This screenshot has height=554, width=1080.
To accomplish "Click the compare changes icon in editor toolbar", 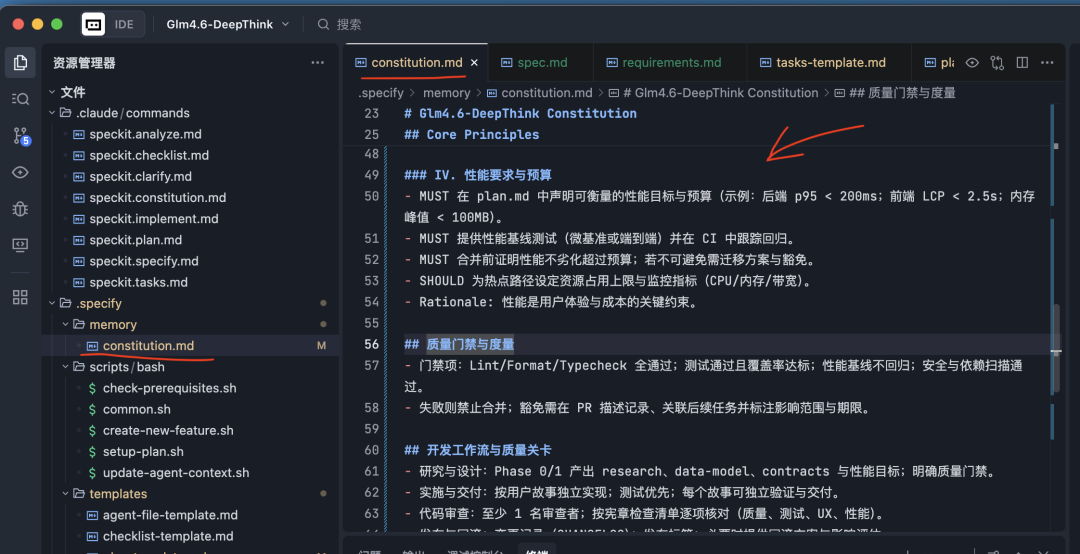I will tap(997, 63).
